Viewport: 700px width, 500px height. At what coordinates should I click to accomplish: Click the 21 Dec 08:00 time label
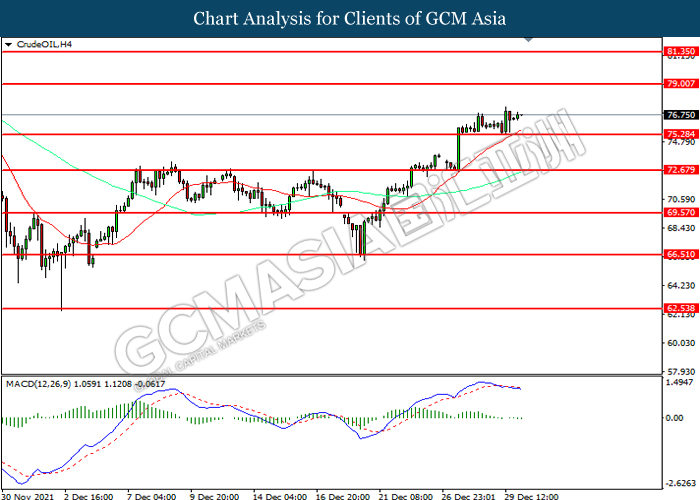(x=405, y=496)
